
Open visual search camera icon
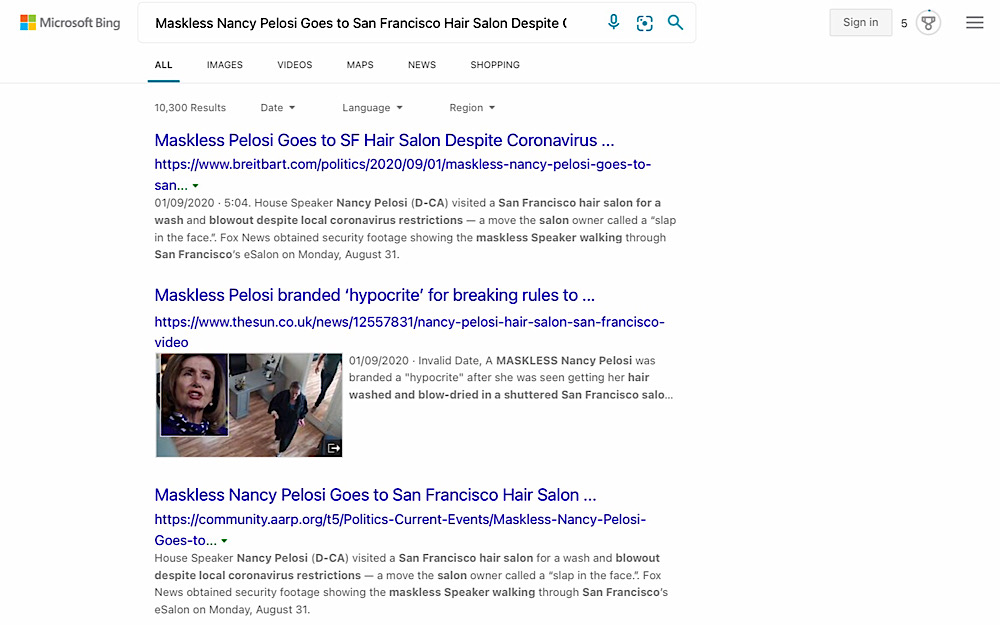tap(645, 23)
